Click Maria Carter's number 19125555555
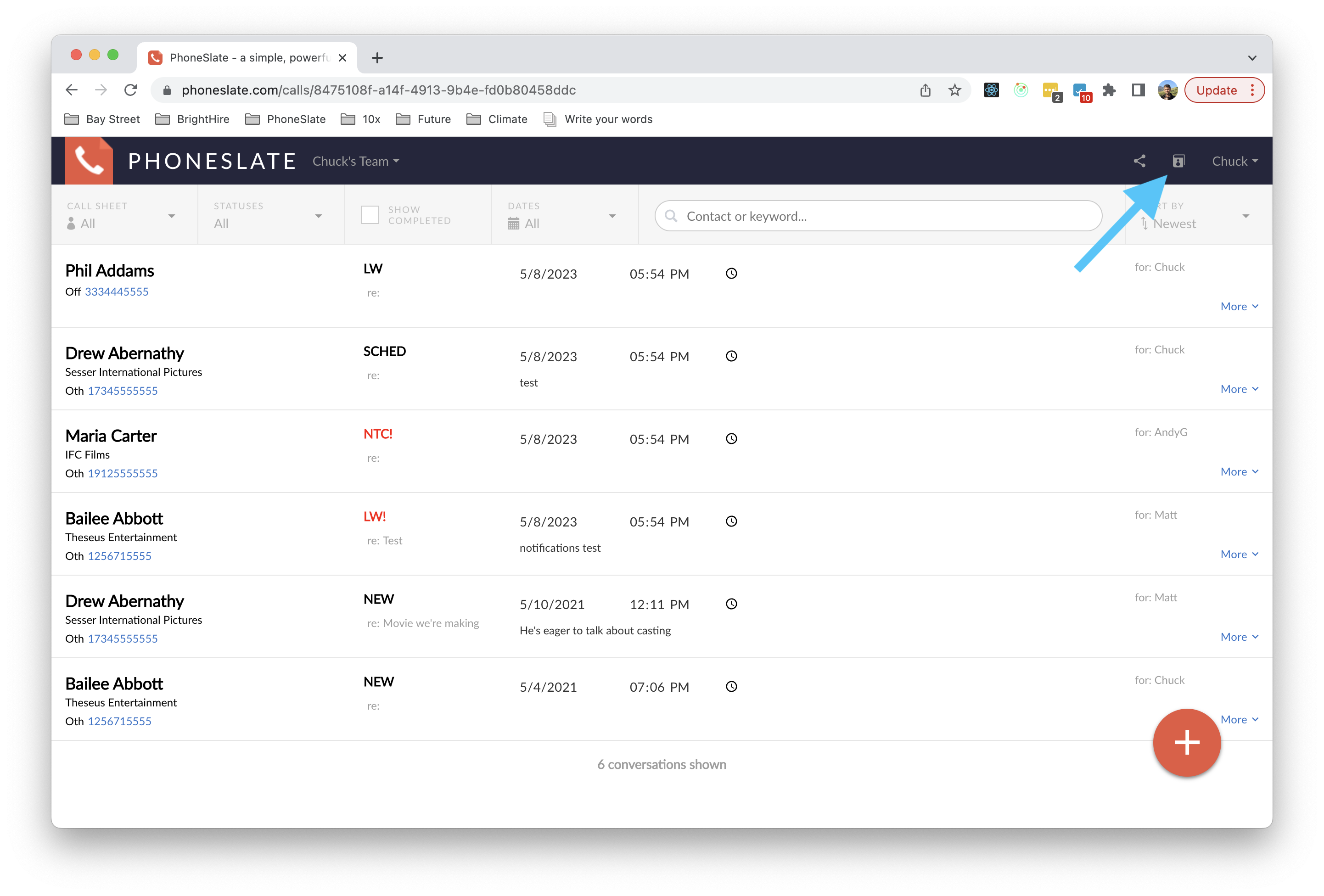1324x896 pixels. [123, 473]
